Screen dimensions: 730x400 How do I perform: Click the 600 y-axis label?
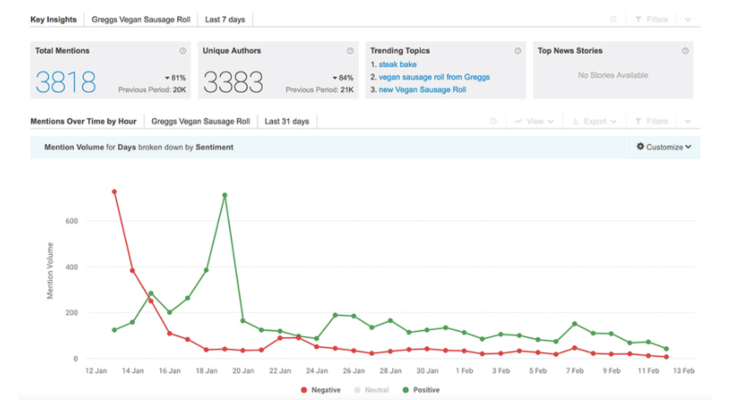72,221
